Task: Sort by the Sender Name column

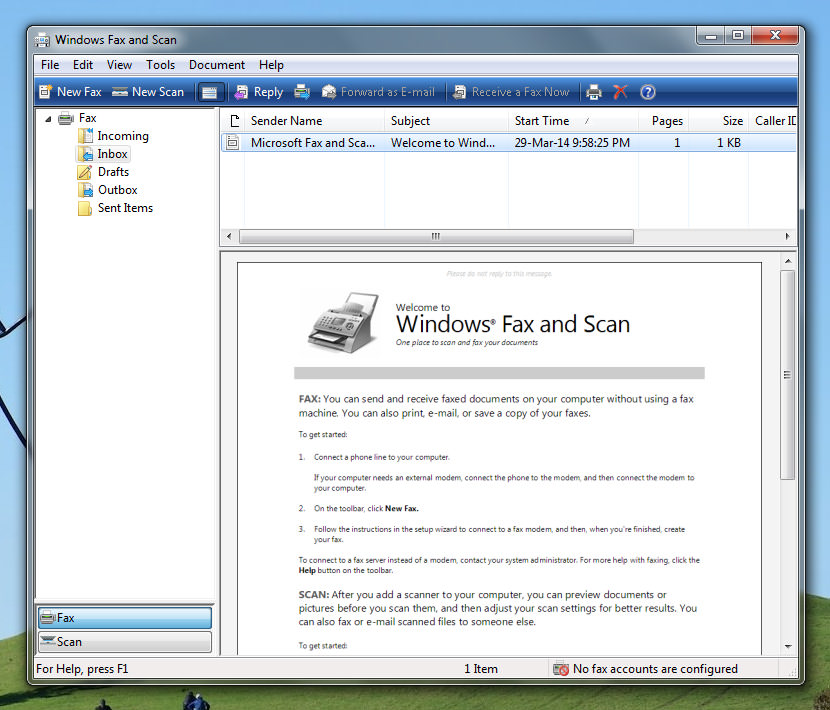Action: coord(314,121)
